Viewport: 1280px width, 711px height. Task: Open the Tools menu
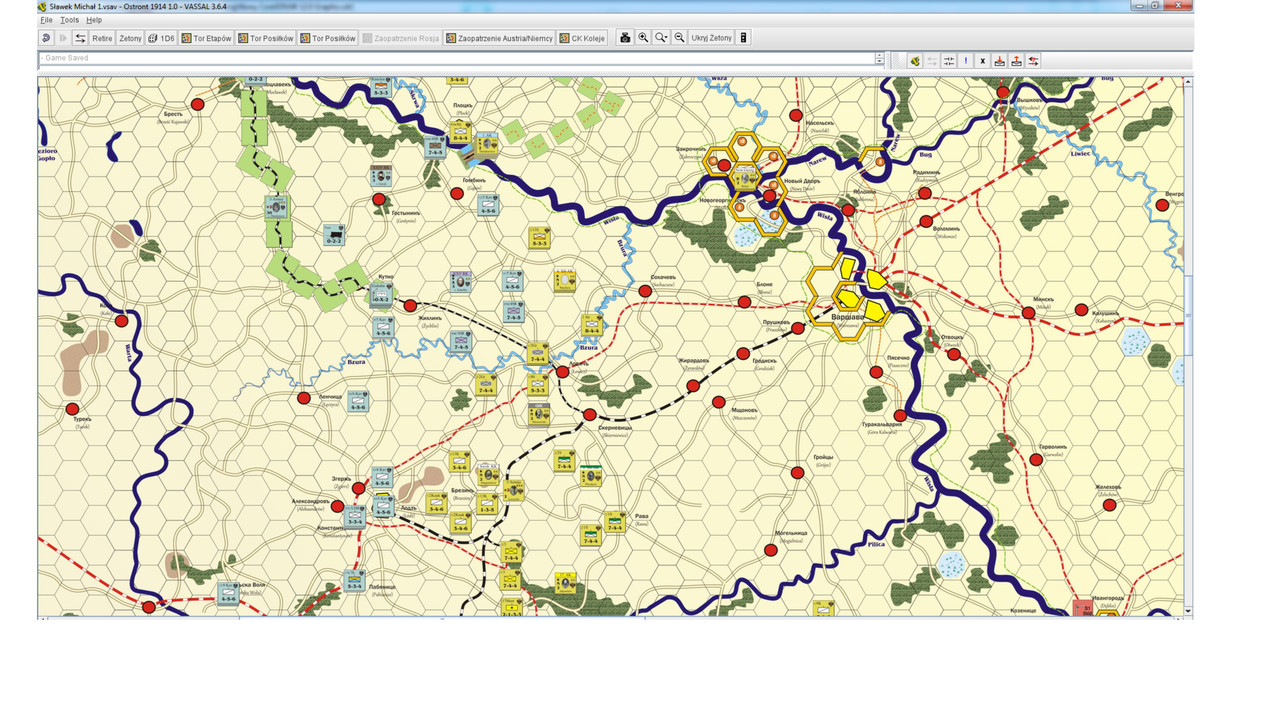[69, 20]
